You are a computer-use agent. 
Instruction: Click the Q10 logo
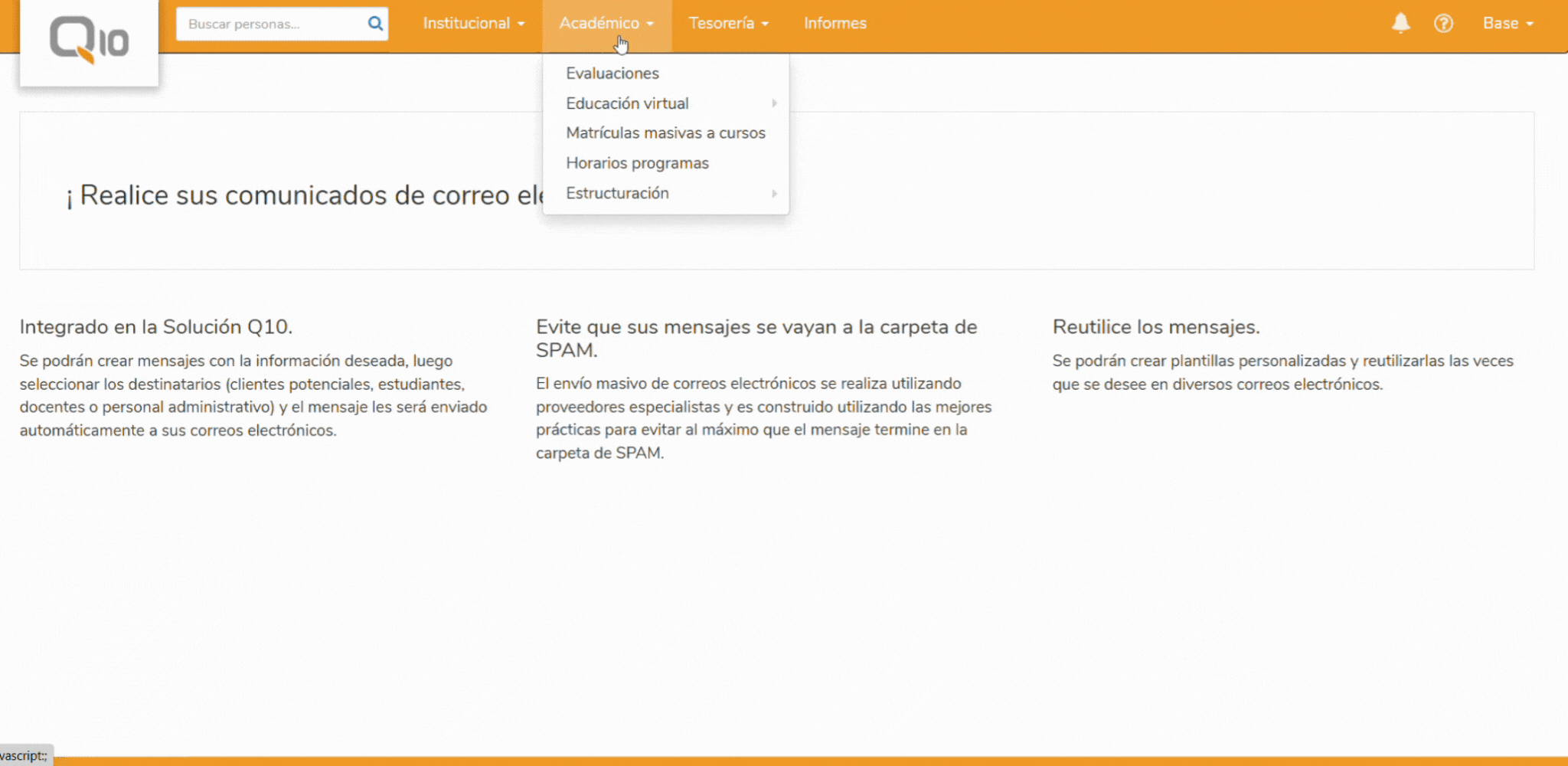[x=89, y=40]
